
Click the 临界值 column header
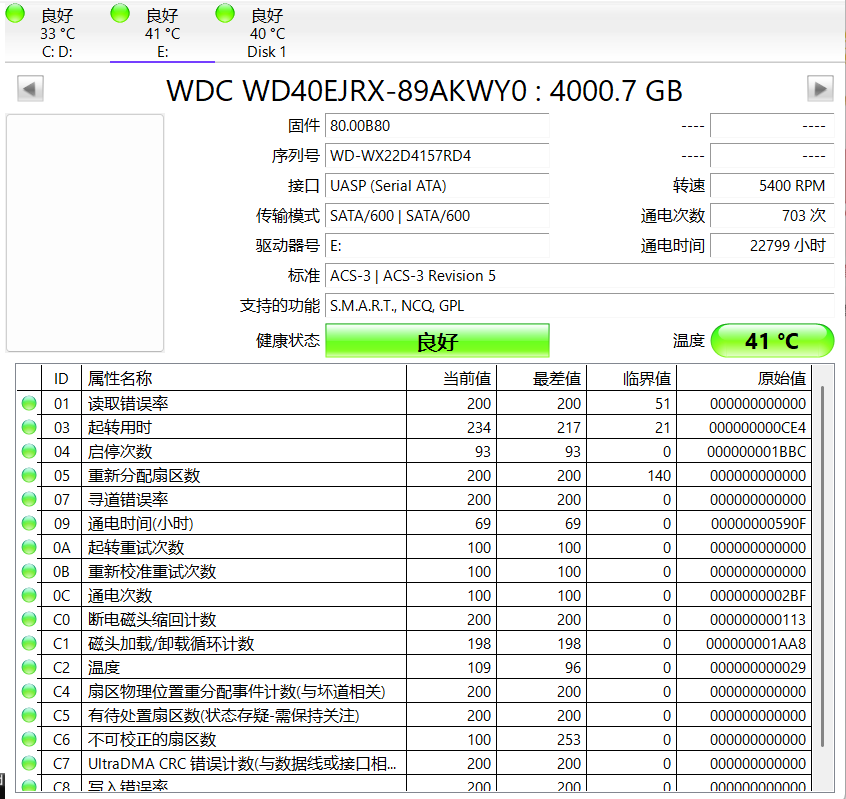632,378
